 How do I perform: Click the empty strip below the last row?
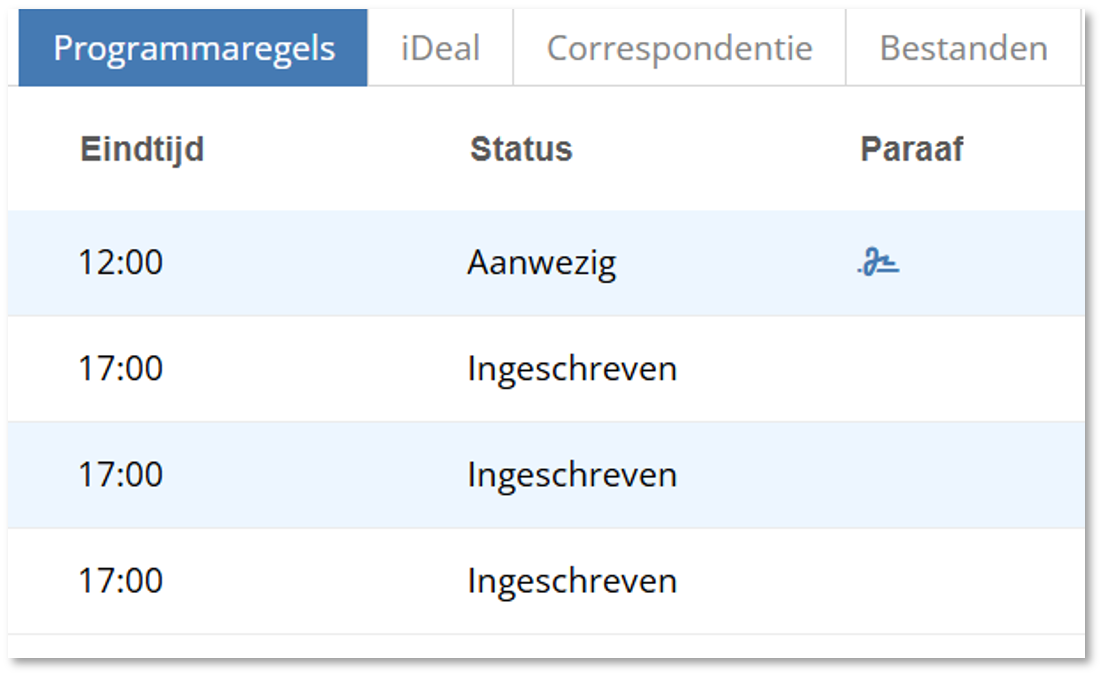tap(545, 646)
